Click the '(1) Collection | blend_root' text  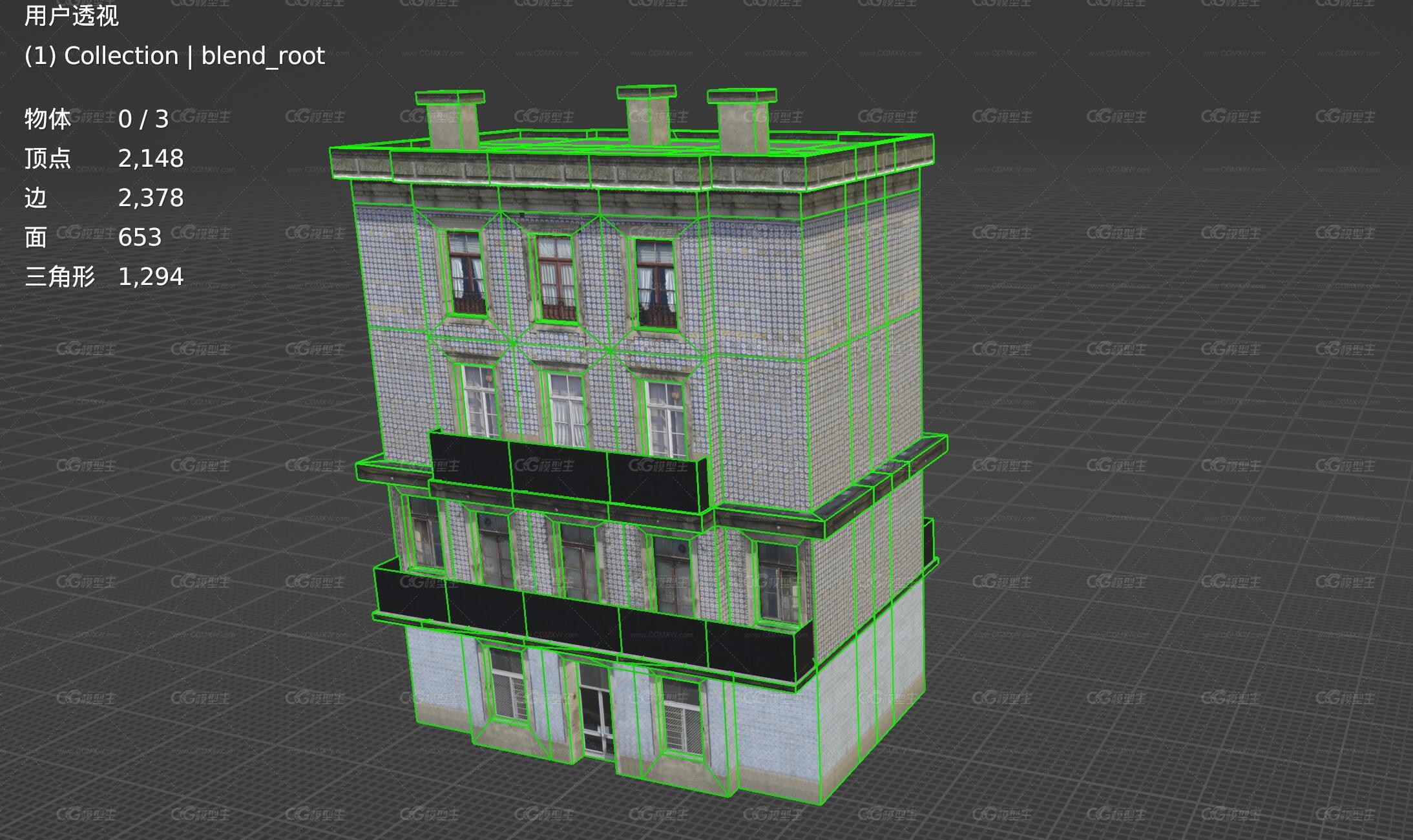coord(174,56)
